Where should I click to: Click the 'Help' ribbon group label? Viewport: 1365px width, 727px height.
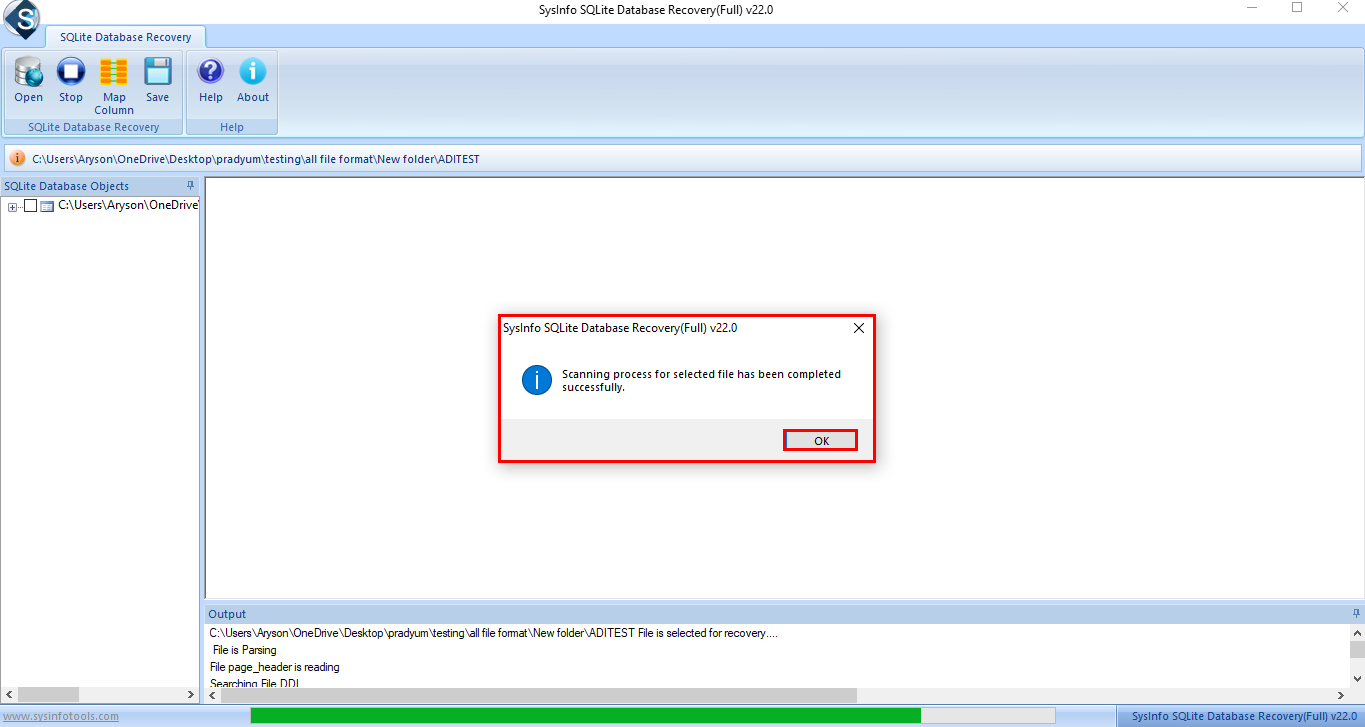click(232, 127)
